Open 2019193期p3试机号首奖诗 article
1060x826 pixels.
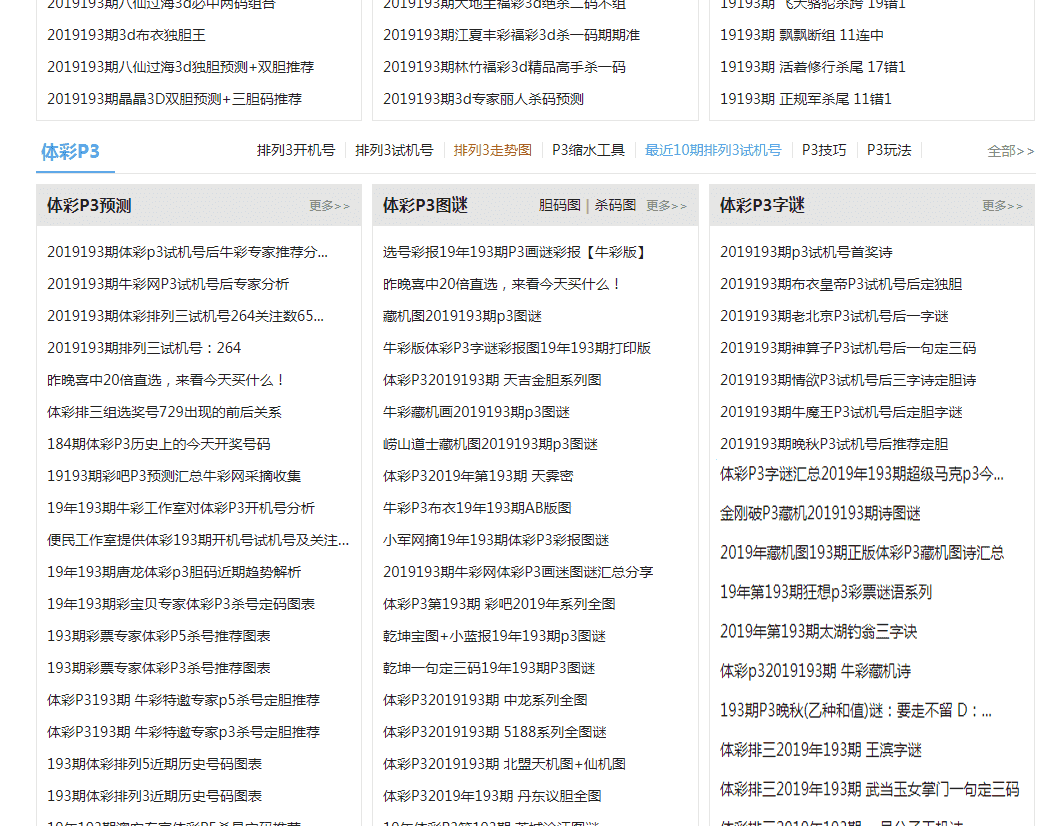pyautogui.click(x=806, y=252)
